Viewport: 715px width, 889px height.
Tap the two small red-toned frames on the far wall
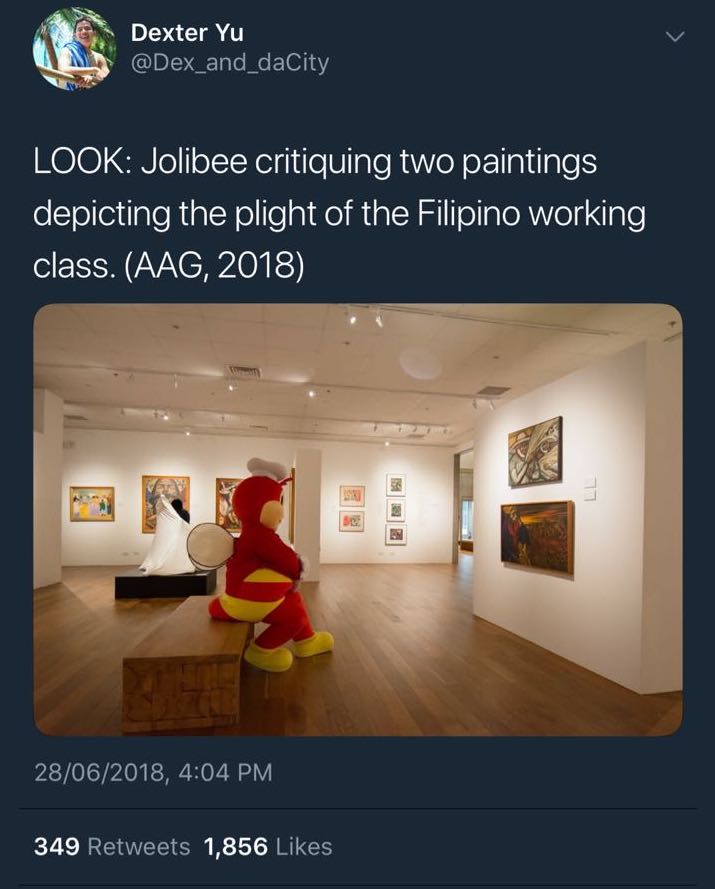[x=352, y=508]
